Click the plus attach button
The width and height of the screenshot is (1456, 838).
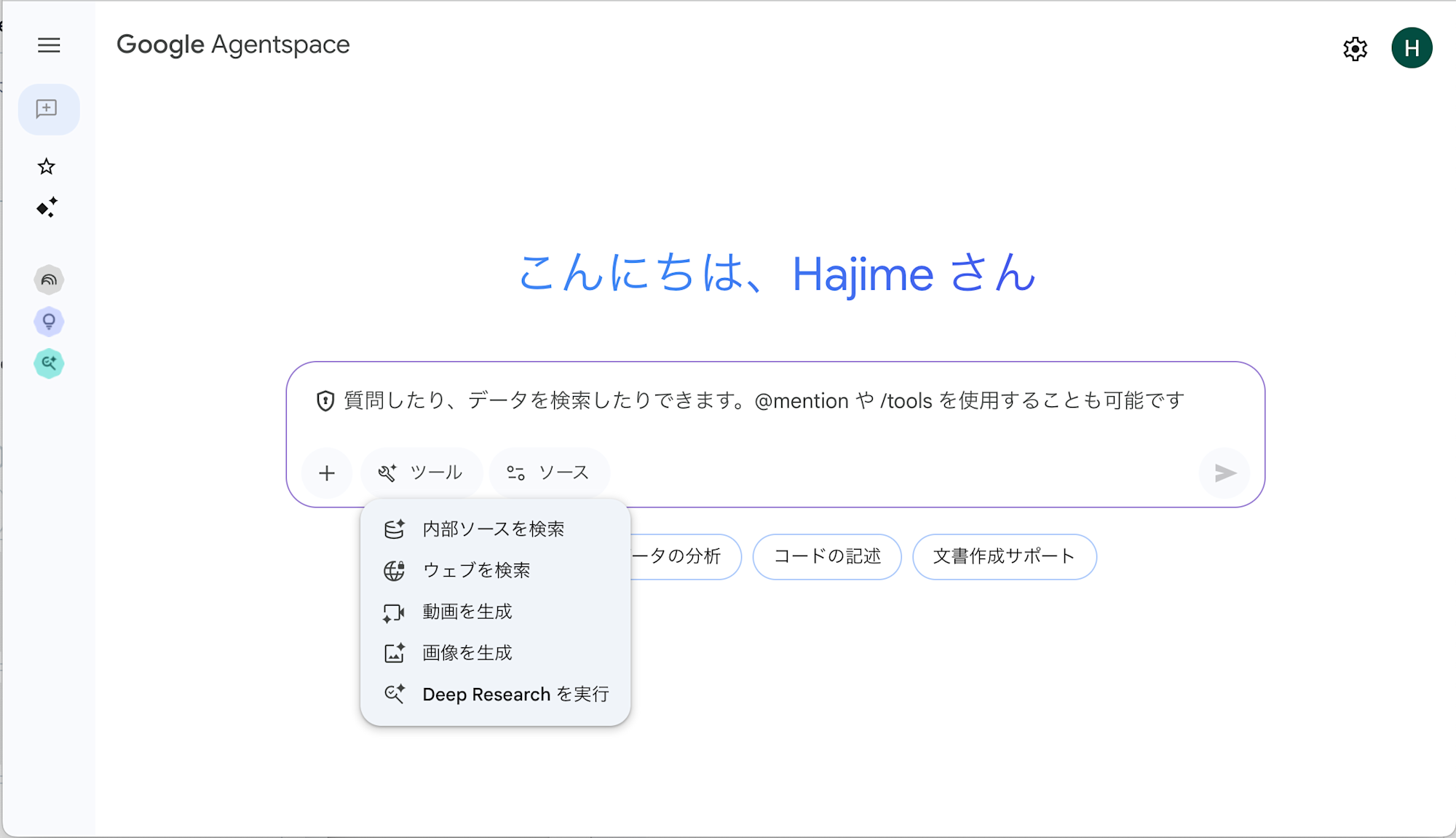click(x=327, y=473)
